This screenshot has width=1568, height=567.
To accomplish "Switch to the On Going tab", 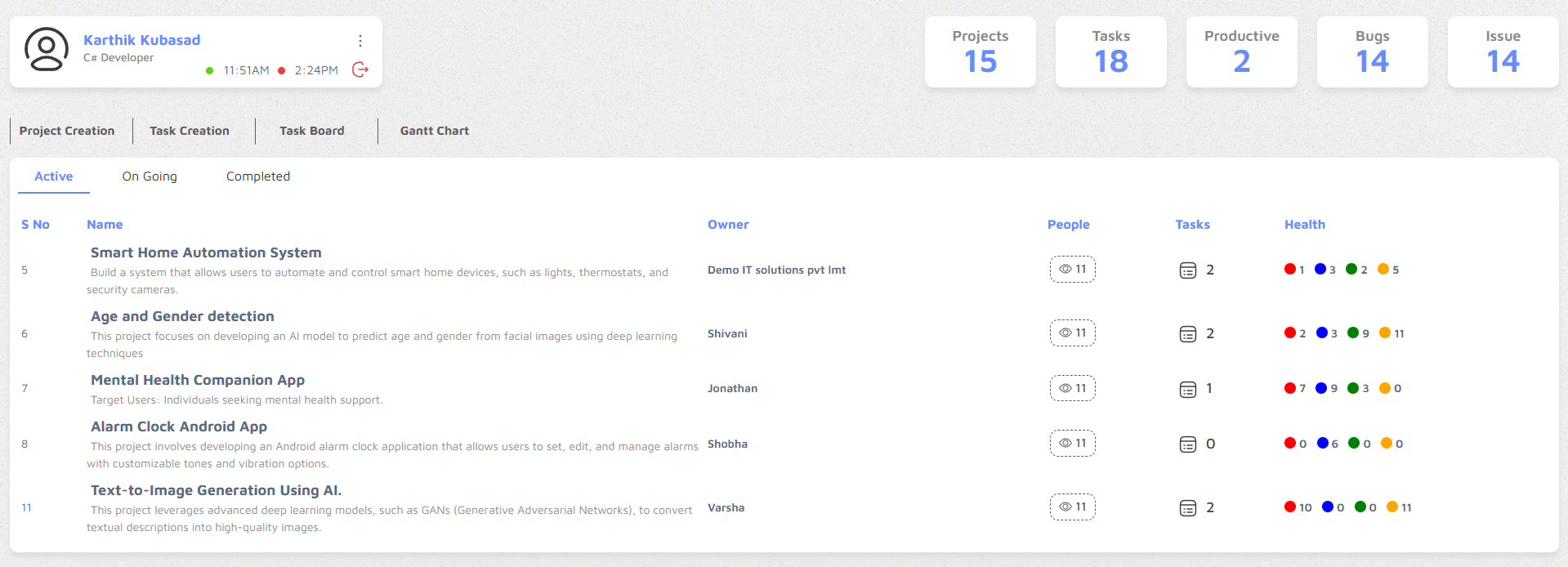I will point(150,176).
